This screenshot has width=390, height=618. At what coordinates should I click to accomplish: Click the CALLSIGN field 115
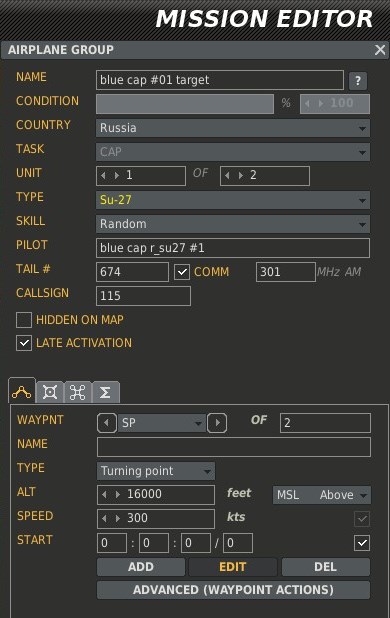pos(143,296)
